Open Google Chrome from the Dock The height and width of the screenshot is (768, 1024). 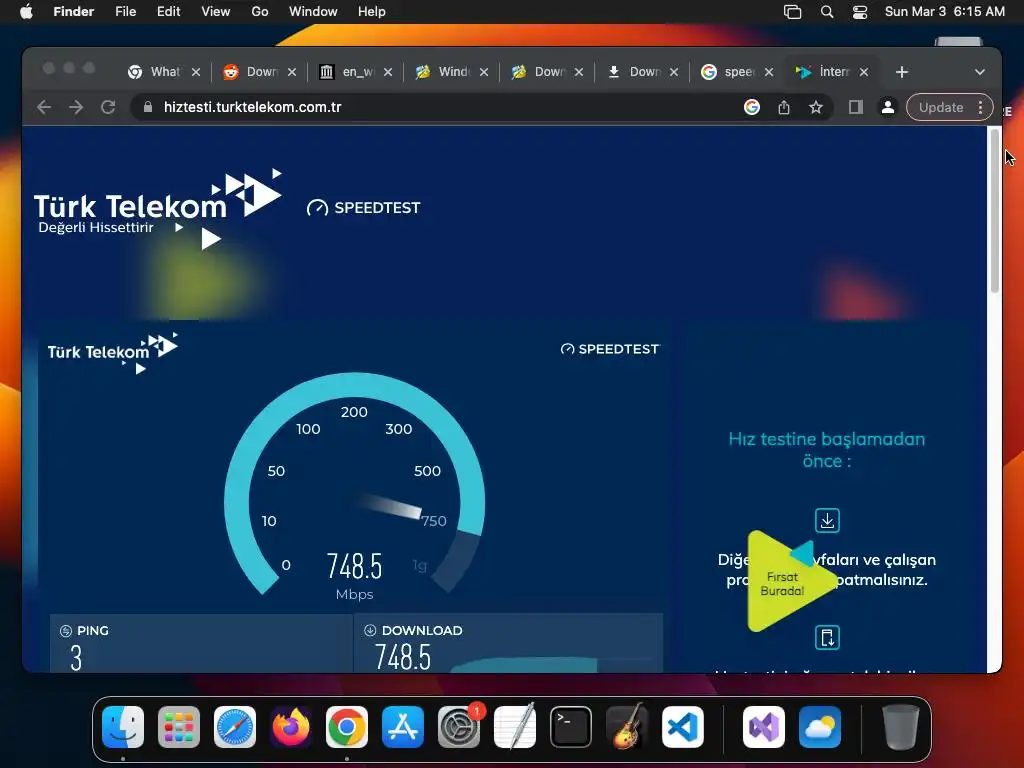click(347, 727)
